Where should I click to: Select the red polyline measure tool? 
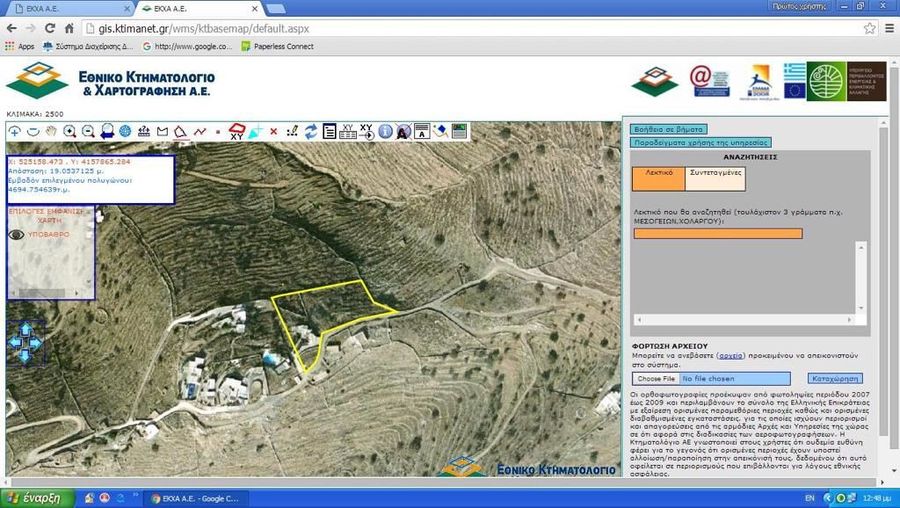(200, 131)
